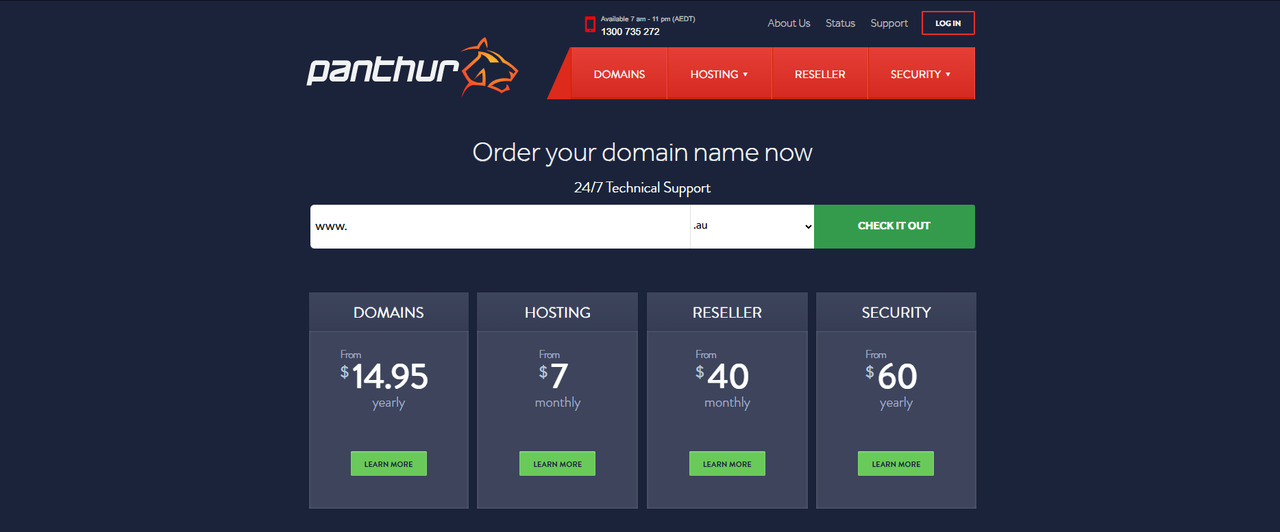Click the HOSTING card heading
Viewport: 1280px width, 532px height.
point(557,313)
